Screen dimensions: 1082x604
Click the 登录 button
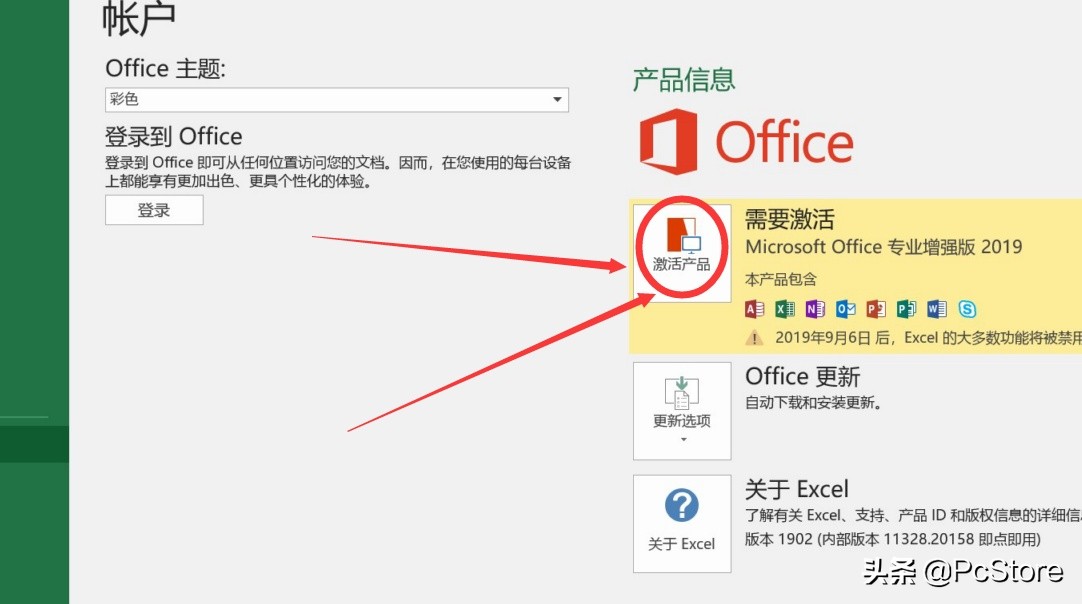(153, 209)
